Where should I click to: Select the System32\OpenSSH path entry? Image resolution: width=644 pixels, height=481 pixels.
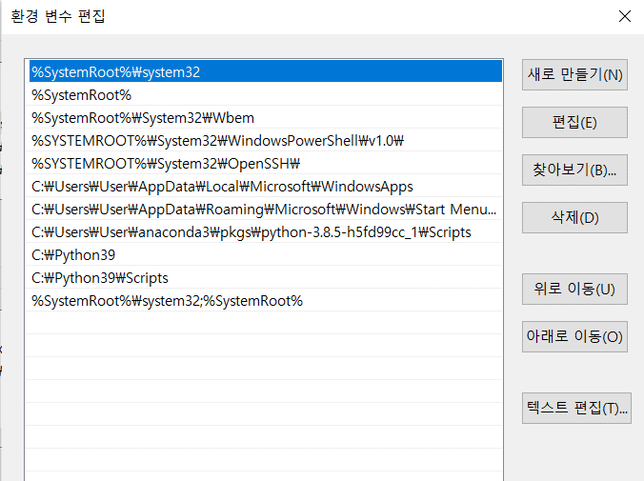(166, 163)
